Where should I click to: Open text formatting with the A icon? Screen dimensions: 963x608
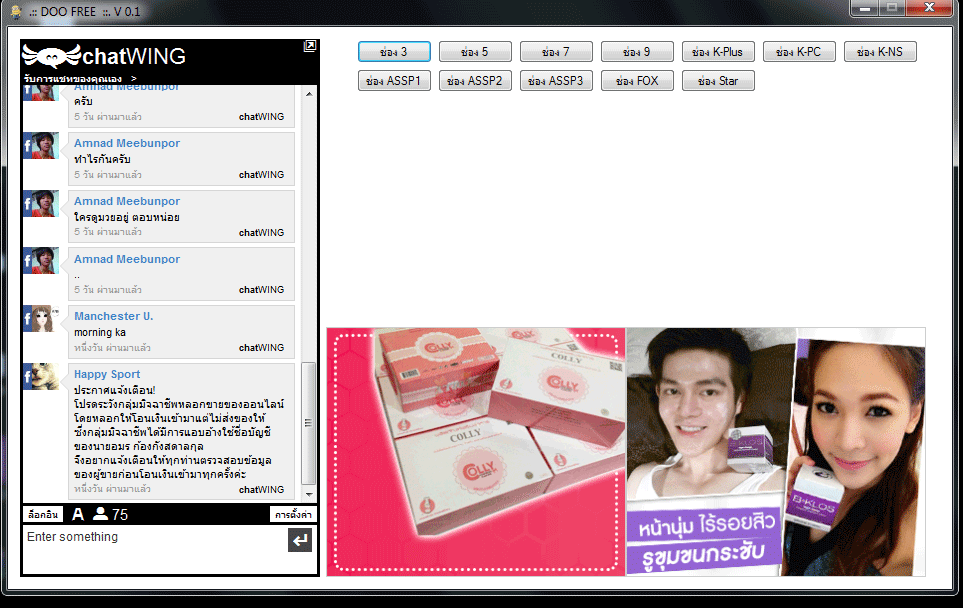click(x=78, y=515)
